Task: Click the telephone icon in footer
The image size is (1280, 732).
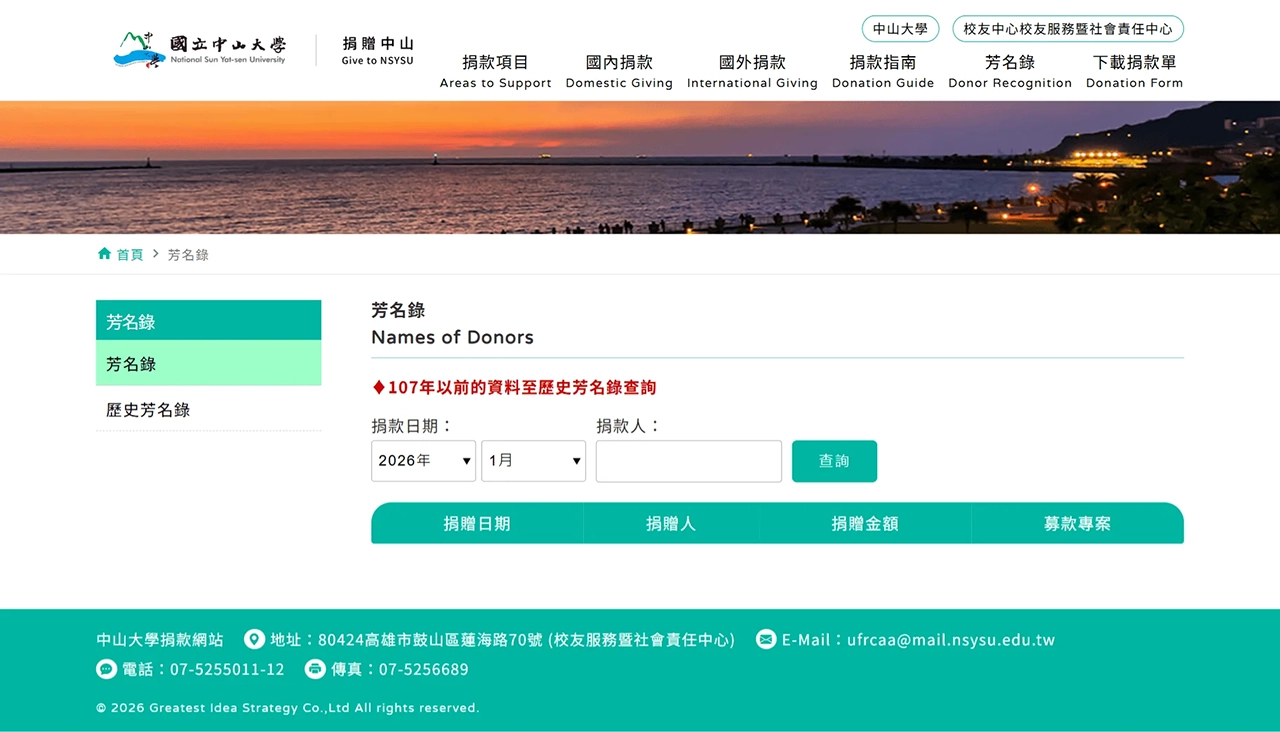Action: click(x=106, y=669)
